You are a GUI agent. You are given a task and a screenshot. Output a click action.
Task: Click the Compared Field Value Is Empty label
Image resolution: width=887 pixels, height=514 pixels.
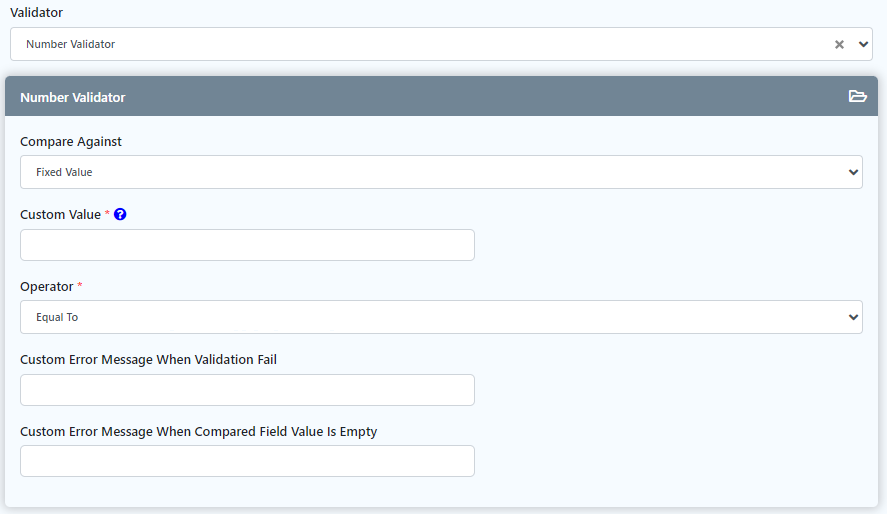[198, 431]
